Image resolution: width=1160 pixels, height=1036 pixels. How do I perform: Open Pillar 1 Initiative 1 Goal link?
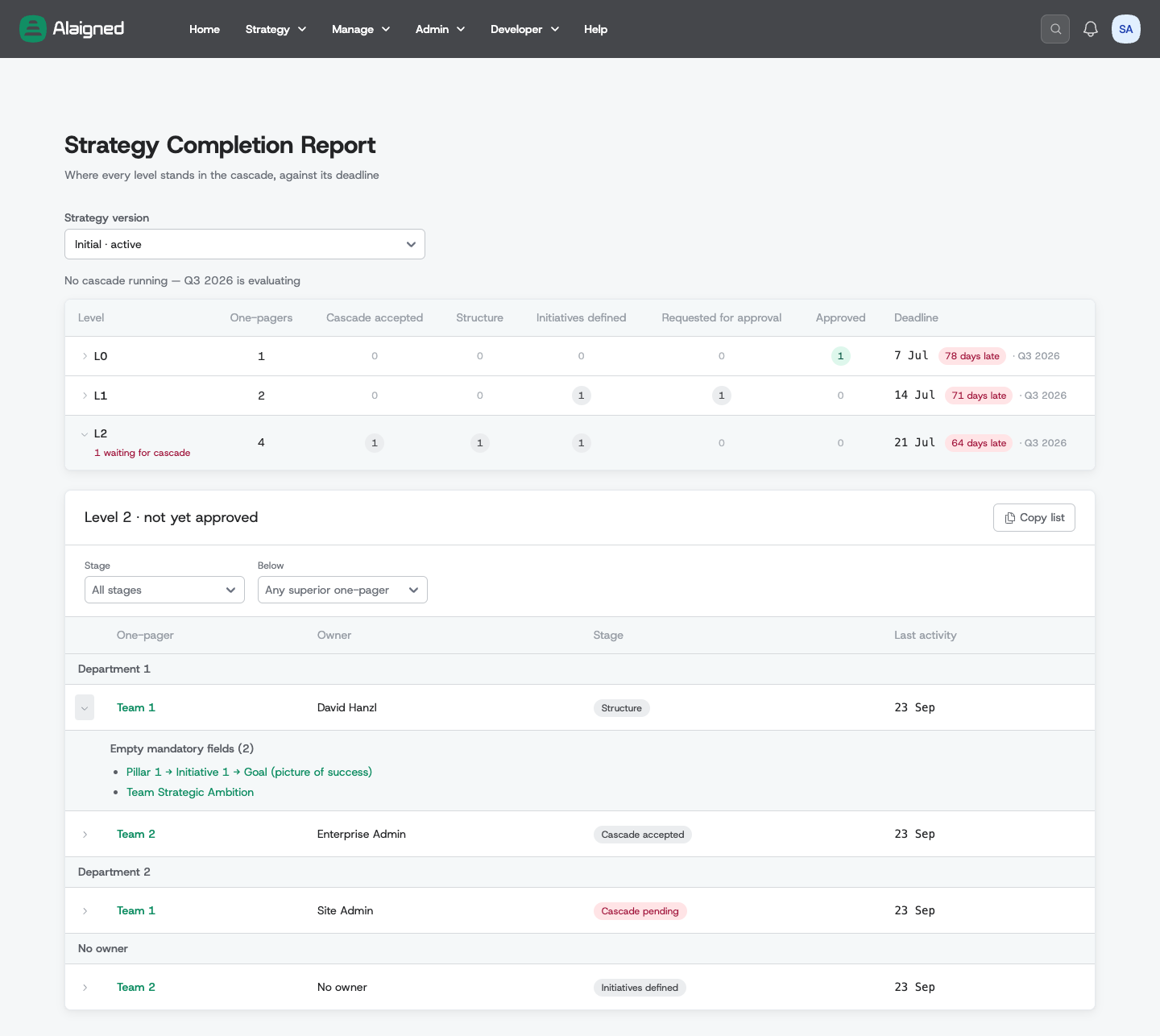[249, 772]
